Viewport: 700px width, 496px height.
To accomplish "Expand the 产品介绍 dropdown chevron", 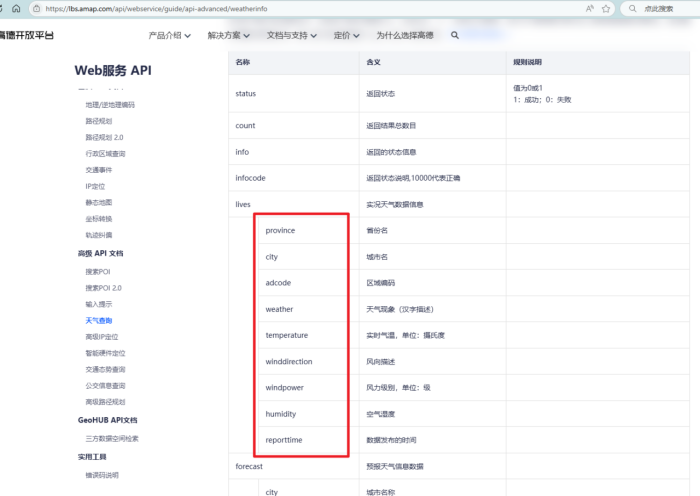I will [188, 36].
